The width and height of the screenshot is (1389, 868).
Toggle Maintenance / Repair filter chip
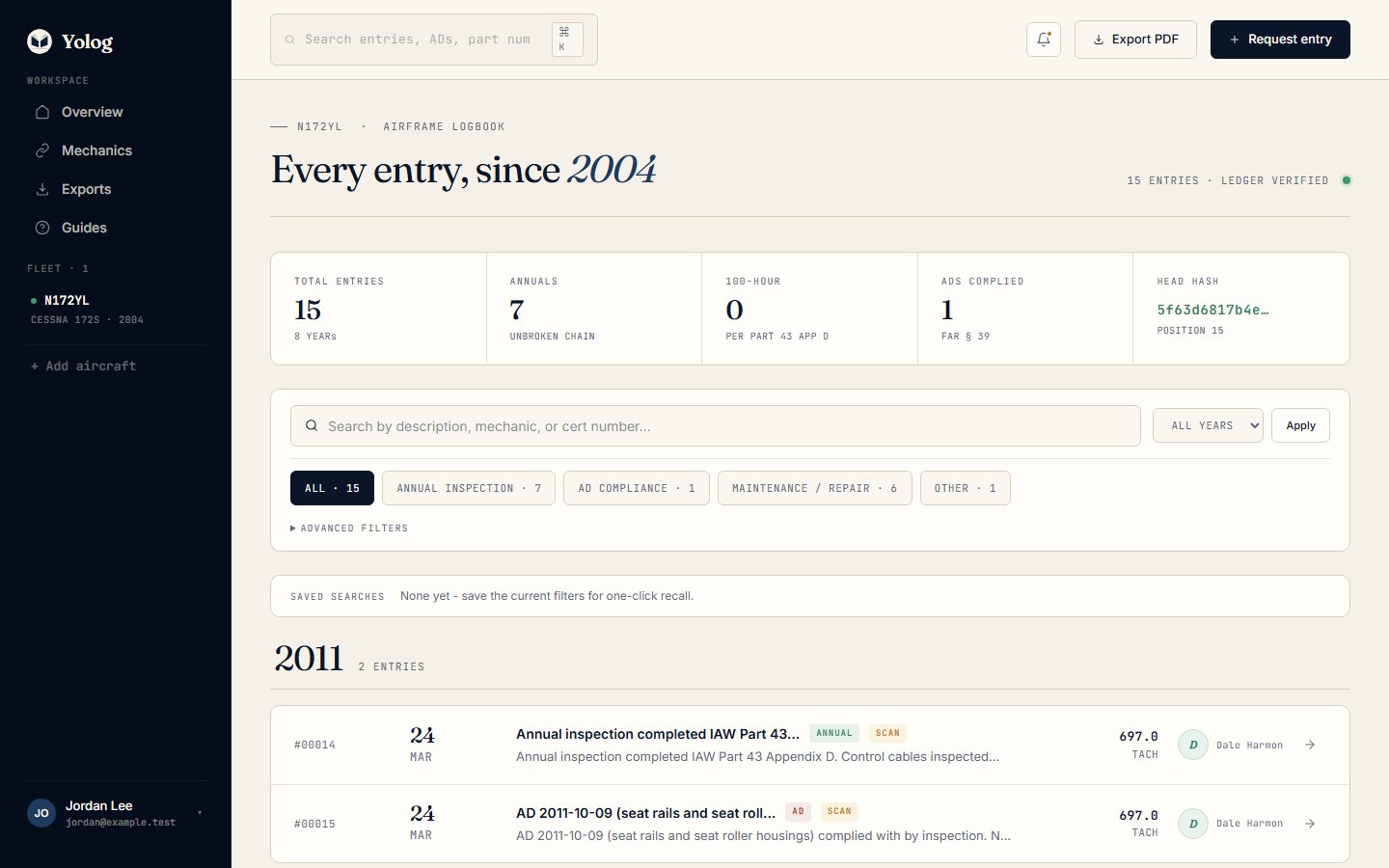[x=815, y=488]
